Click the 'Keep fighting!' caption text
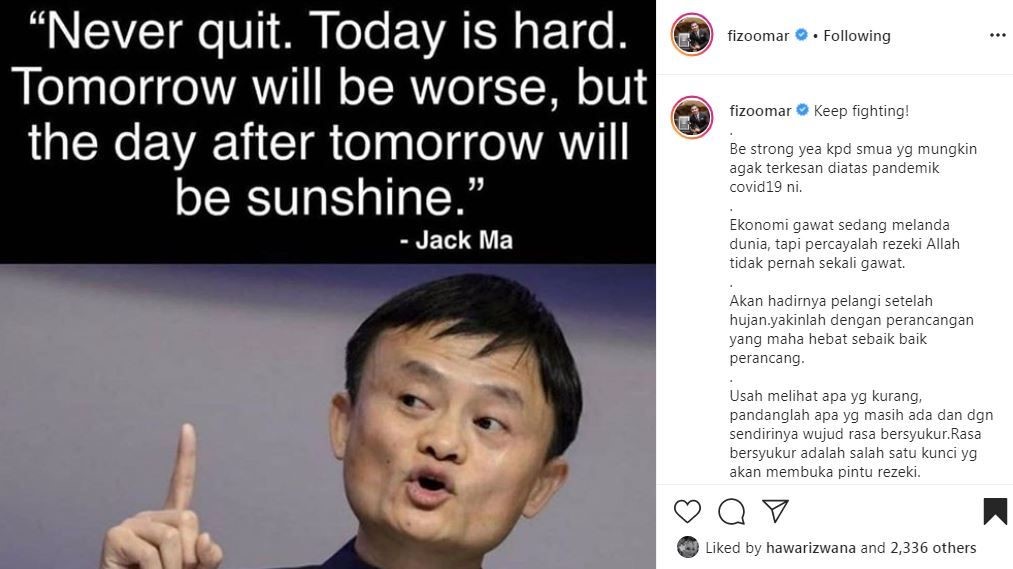 click(x=861, y=111)
